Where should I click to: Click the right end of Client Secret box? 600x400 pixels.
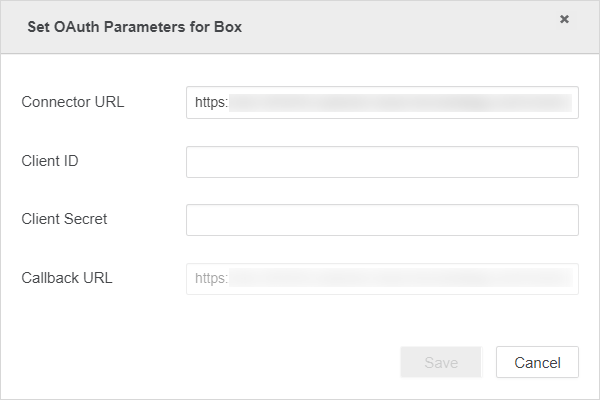[x=565, y=220]
